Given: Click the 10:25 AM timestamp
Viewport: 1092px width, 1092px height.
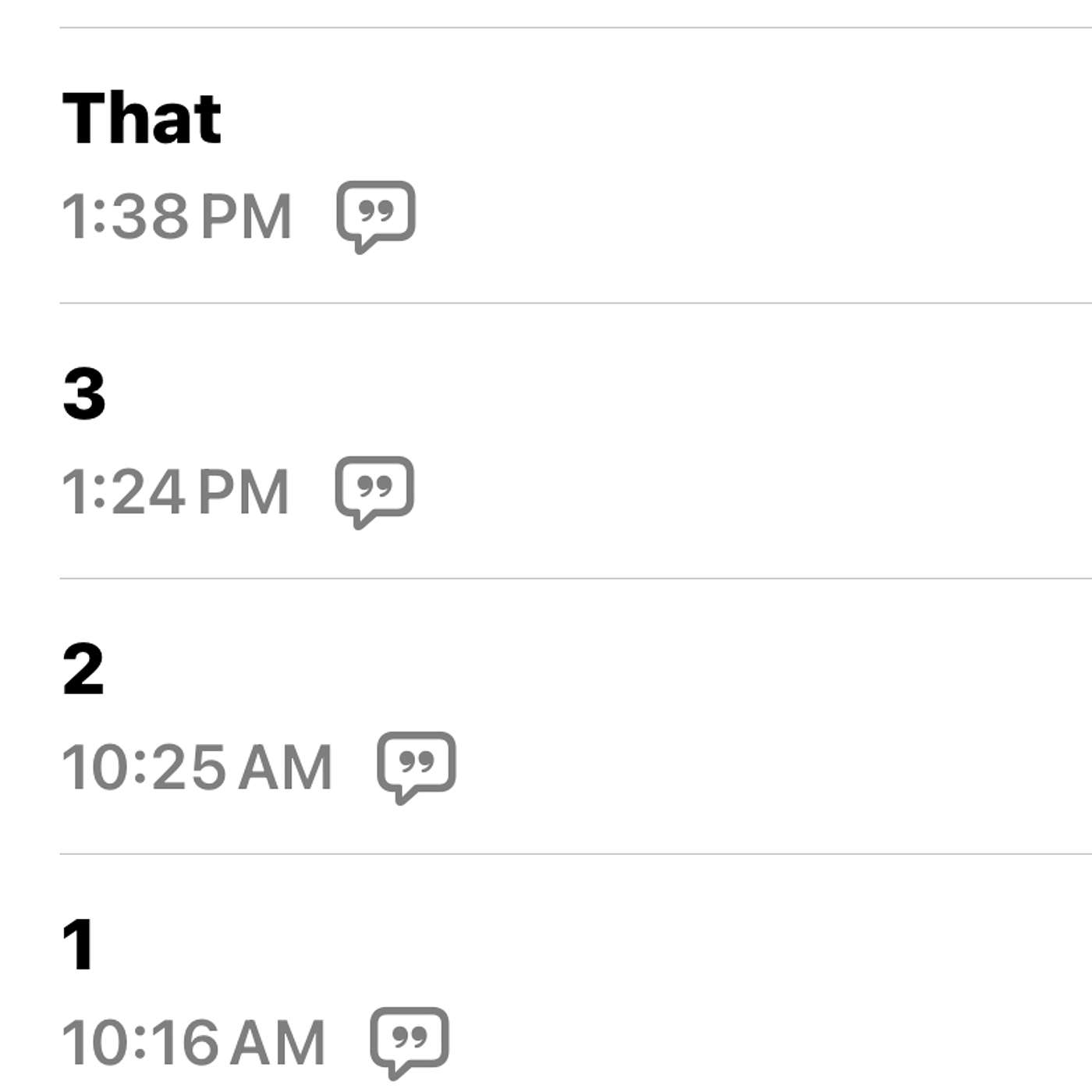Looking at the screenshot, I should 197,767.
